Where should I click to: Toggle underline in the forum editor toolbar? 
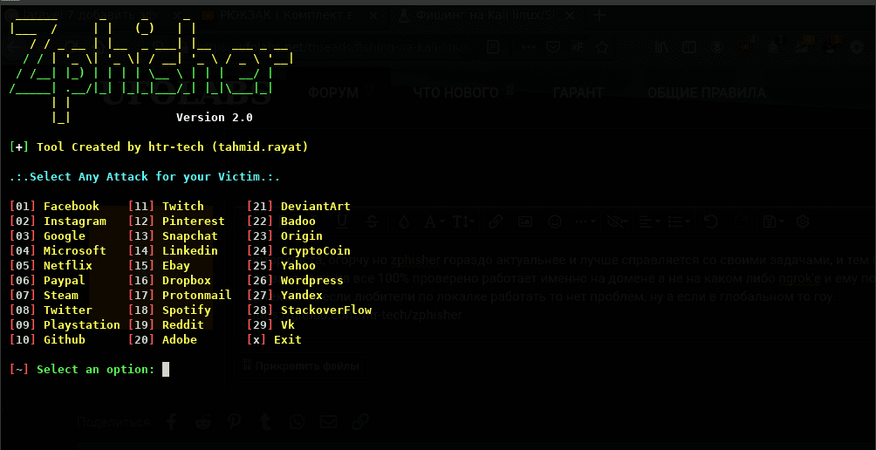(341, 221)
